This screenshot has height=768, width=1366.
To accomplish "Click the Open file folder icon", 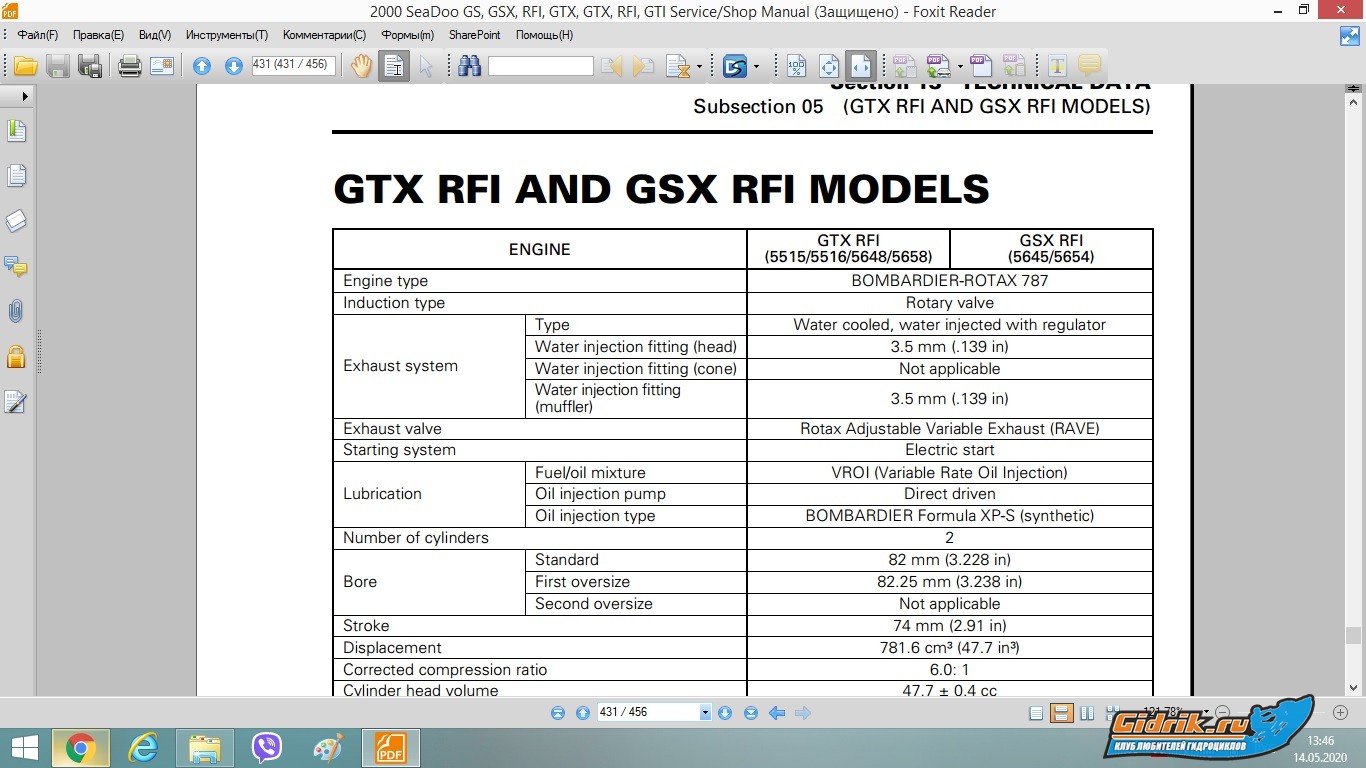I will pyautogui.click(x=25, y=67).
